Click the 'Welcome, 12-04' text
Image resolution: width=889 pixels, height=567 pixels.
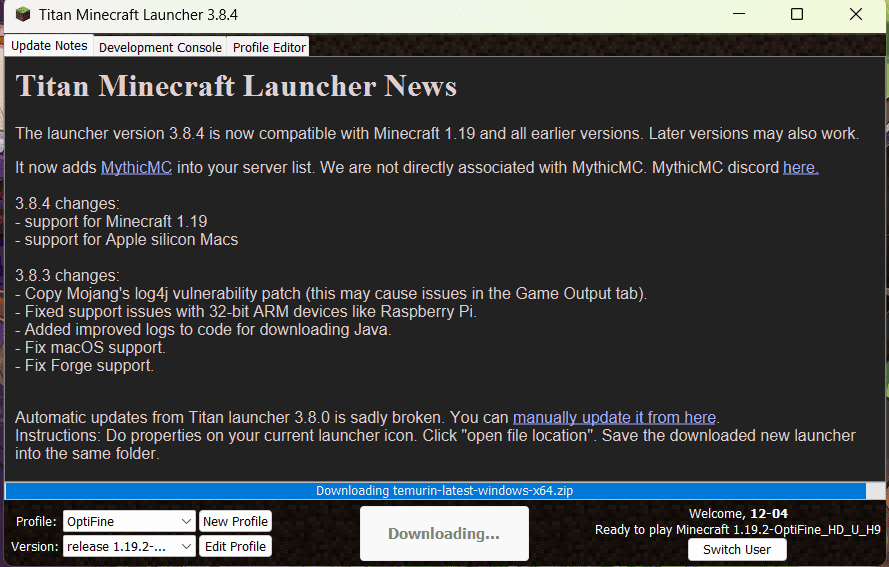click(x=738, y=514)
